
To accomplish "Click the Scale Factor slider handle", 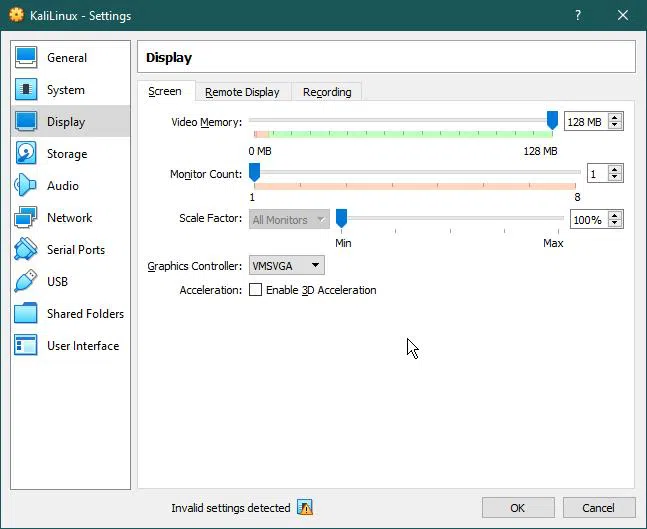I will click(x=341, y=218).
